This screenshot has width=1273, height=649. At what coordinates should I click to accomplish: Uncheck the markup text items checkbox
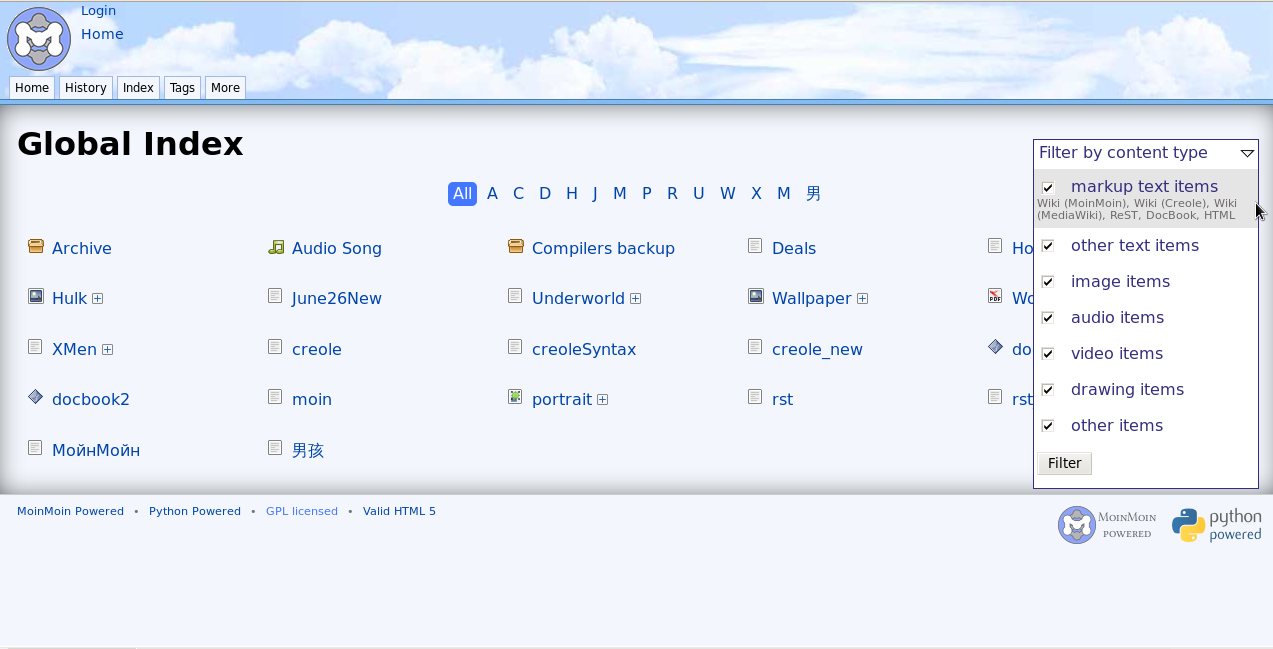coord(1048,188)
